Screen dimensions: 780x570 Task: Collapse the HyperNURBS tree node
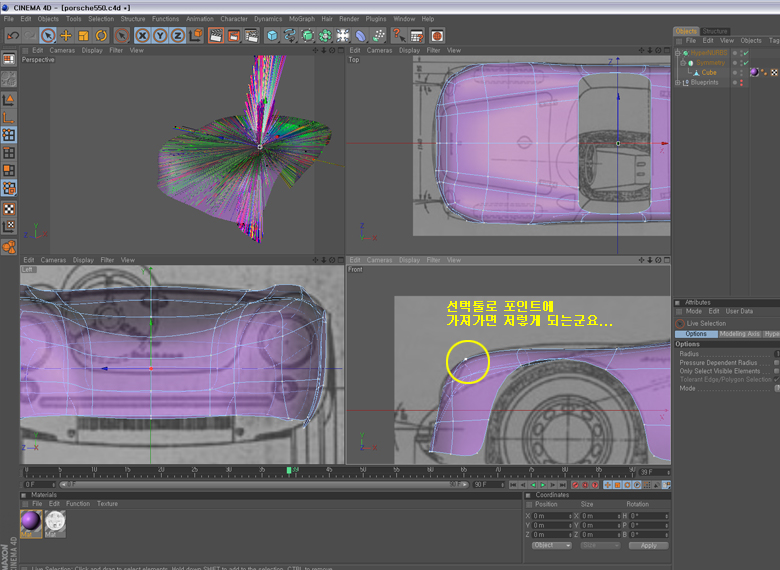[678, 53]
